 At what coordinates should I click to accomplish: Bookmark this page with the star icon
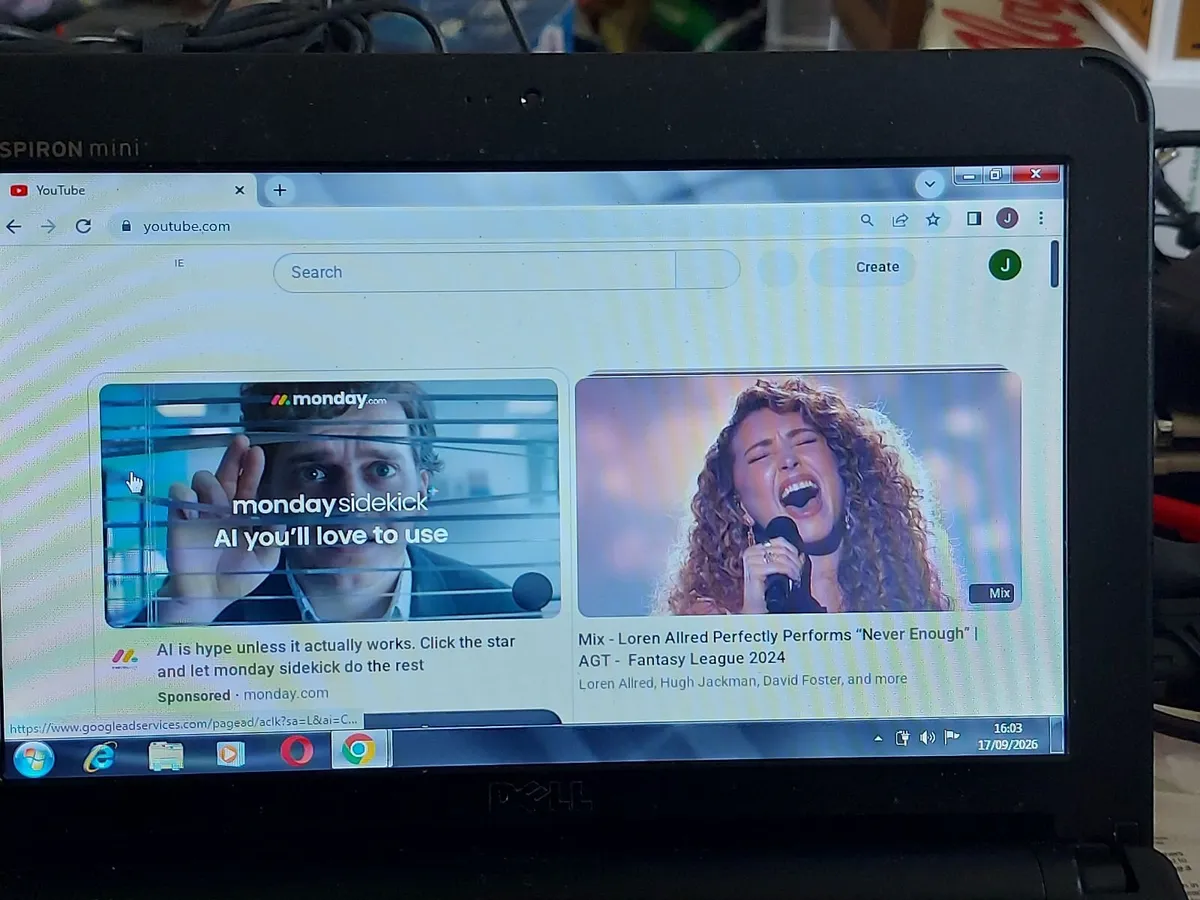pos(933,219)
